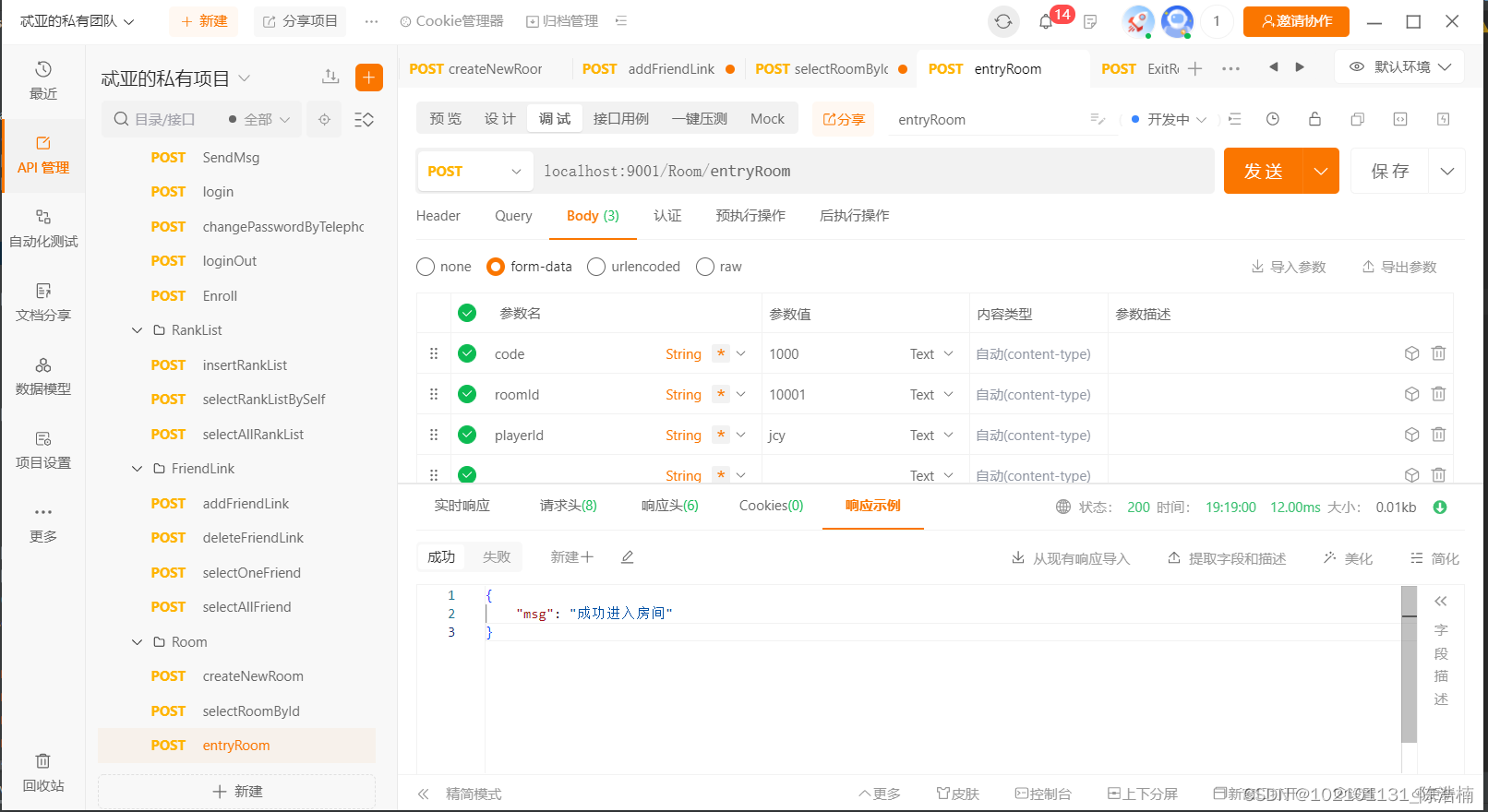Collapse the RankList folder
This screenshot has width=1488, height=812.
pyautogui.click(x=137, y=330)
